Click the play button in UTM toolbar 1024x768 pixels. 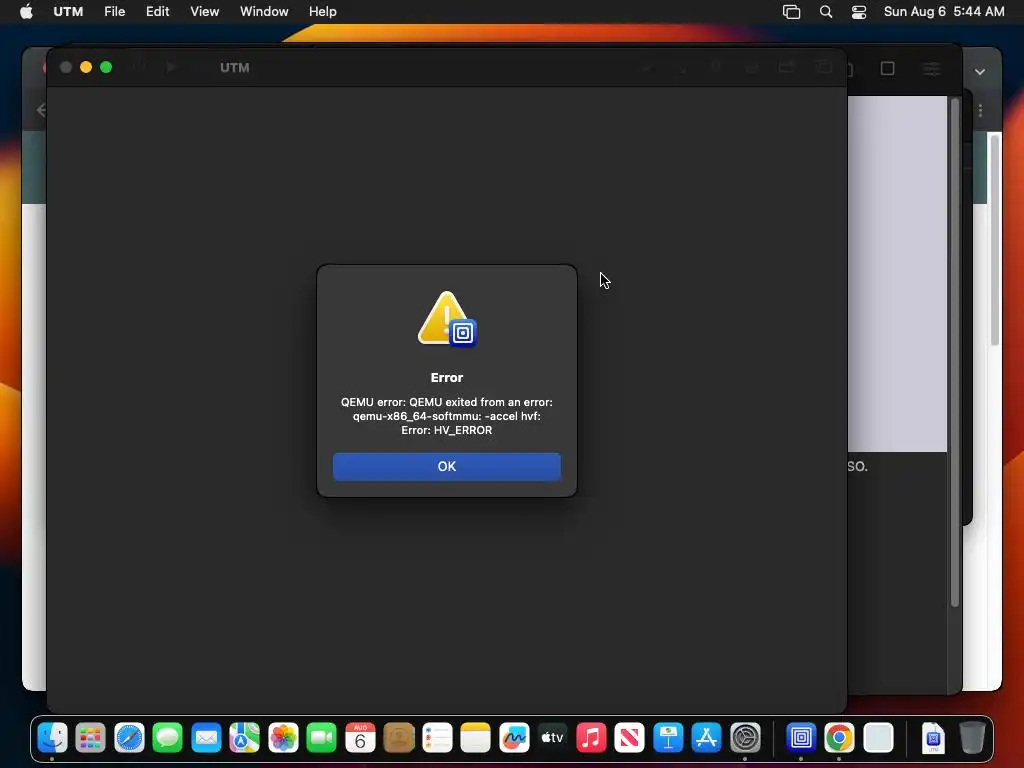pyautogui.click(x=170, y=67)
